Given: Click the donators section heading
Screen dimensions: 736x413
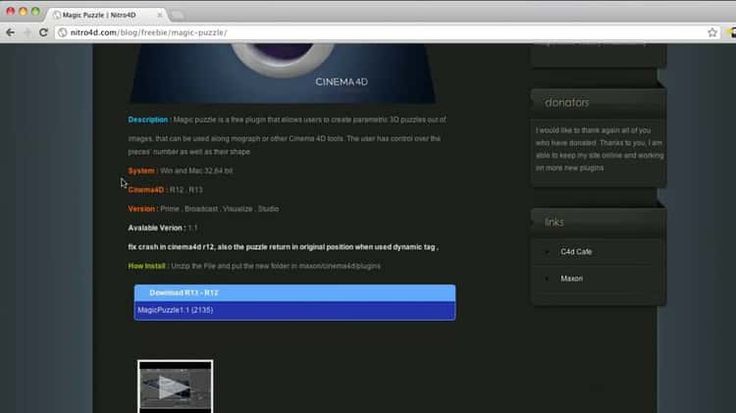Looking at the screenshot, I should click(567, 102).
